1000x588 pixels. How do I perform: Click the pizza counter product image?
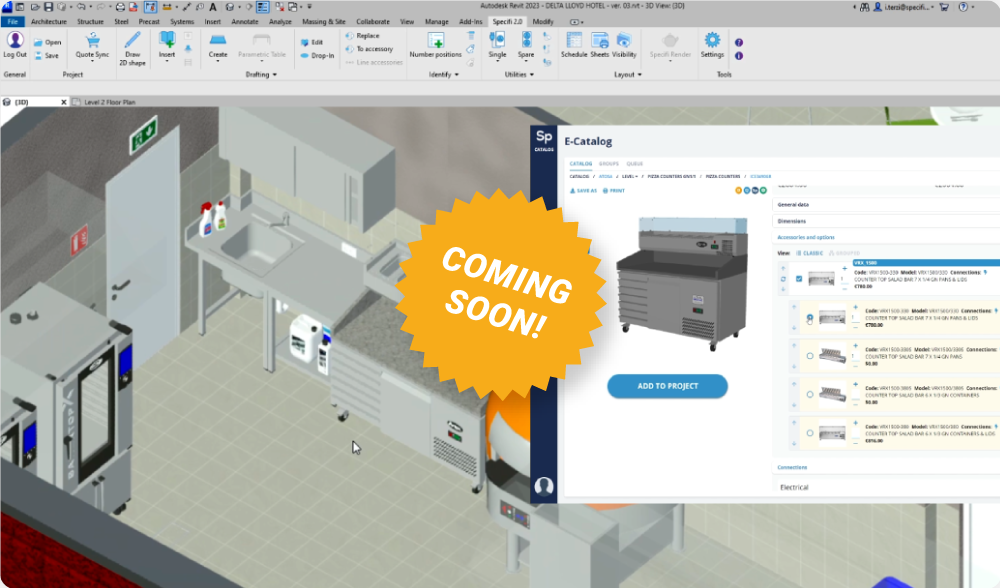[x=682, y=283]
